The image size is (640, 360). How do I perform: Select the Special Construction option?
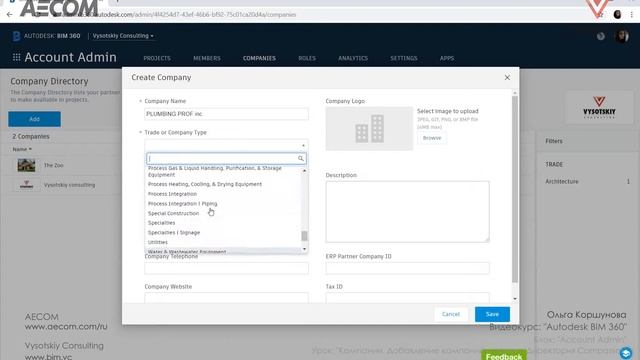223,213
